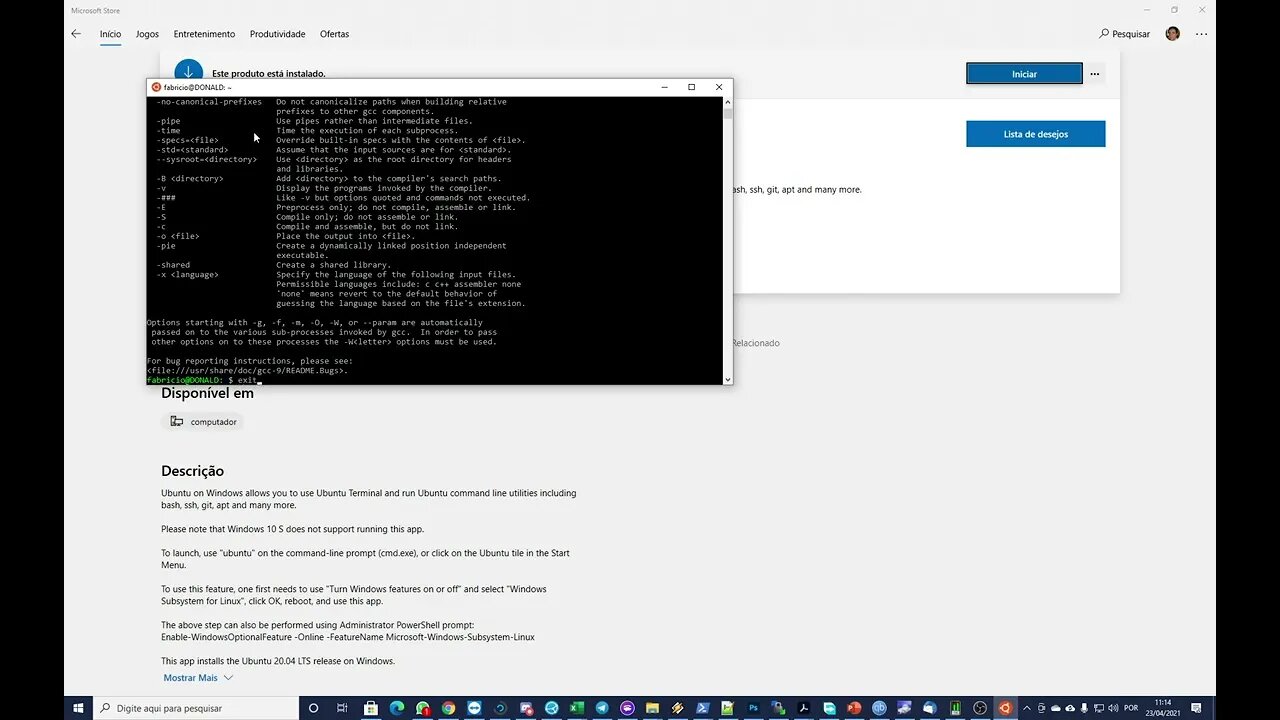Open the Entretenimento tab
The width and height of the screenshot is (1280, 720).
pyautogui.click(x=204, y=34)
